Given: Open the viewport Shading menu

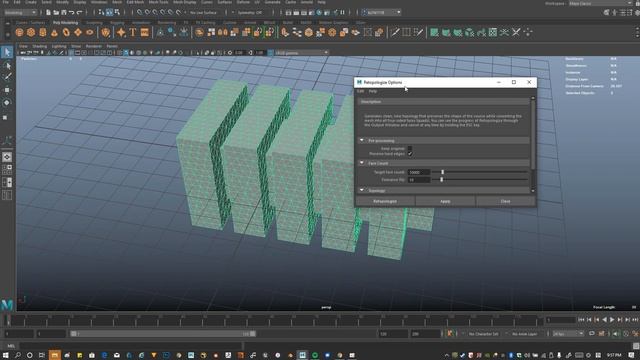Looking at the screenshot, I should coord(40,47).
